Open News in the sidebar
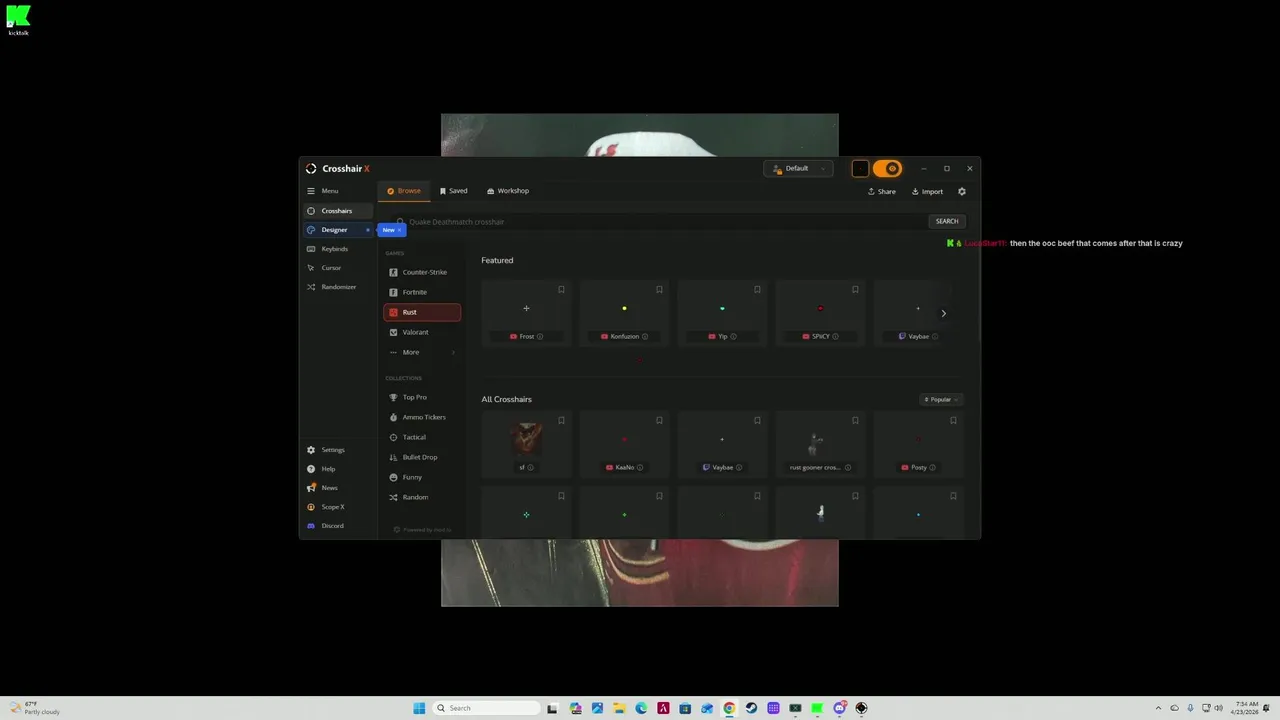This screenshot has height=720, width=1280. tap(338, 488)
